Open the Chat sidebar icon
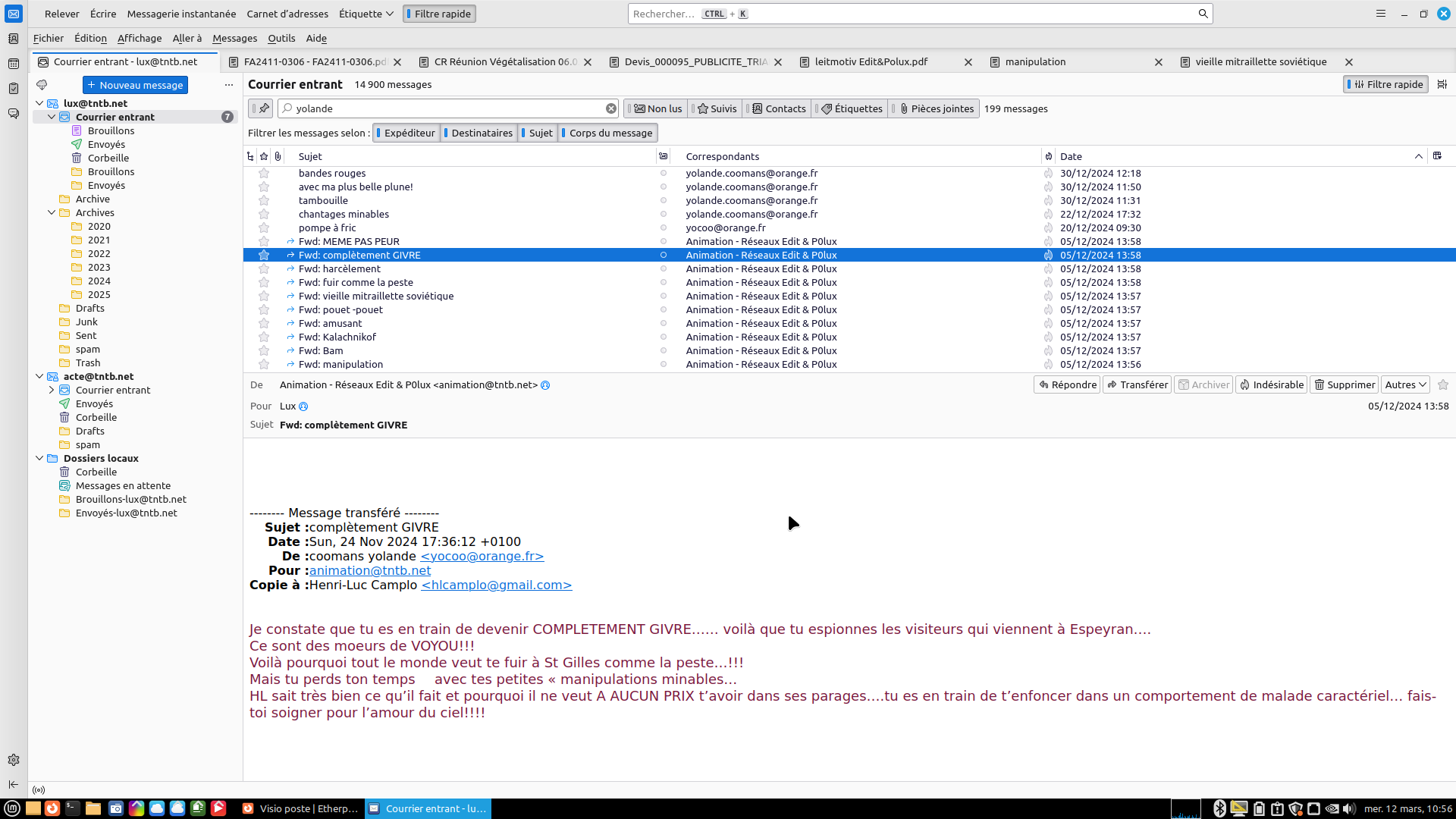 tap(14, 114)
